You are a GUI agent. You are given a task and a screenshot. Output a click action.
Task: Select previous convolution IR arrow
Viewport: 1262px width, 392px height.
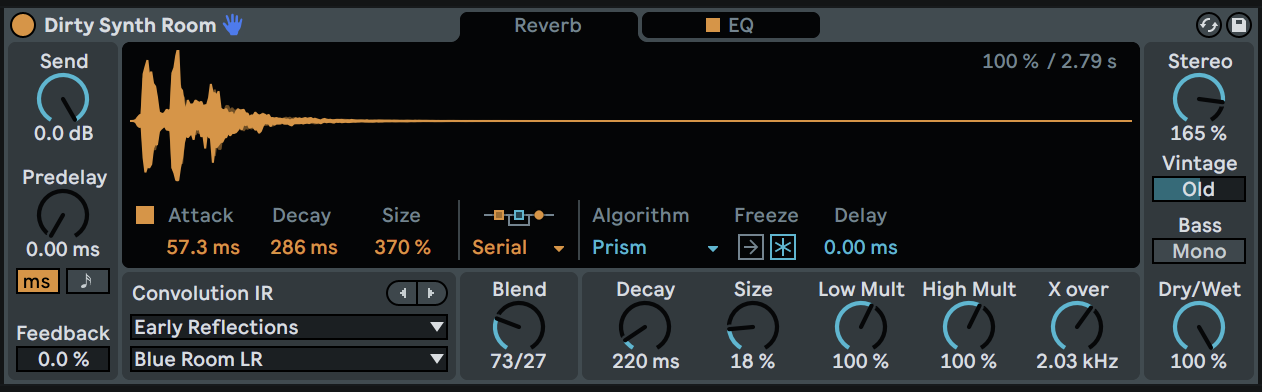tap(402, 293)
